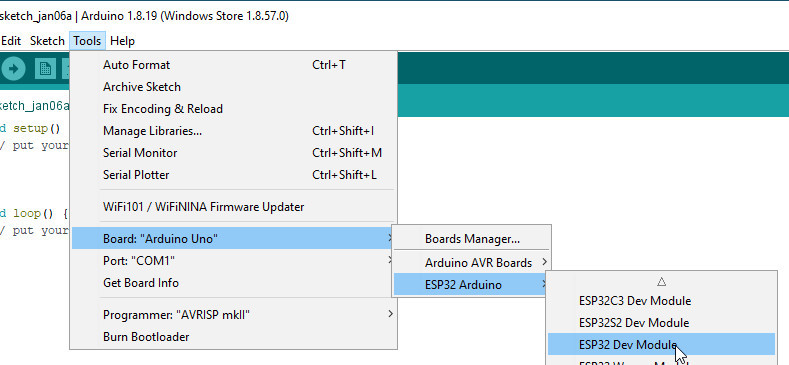This screenshot has width=789, height=365.
Task: Choose ESP32S2 Dev Module board
Action: 661,322
